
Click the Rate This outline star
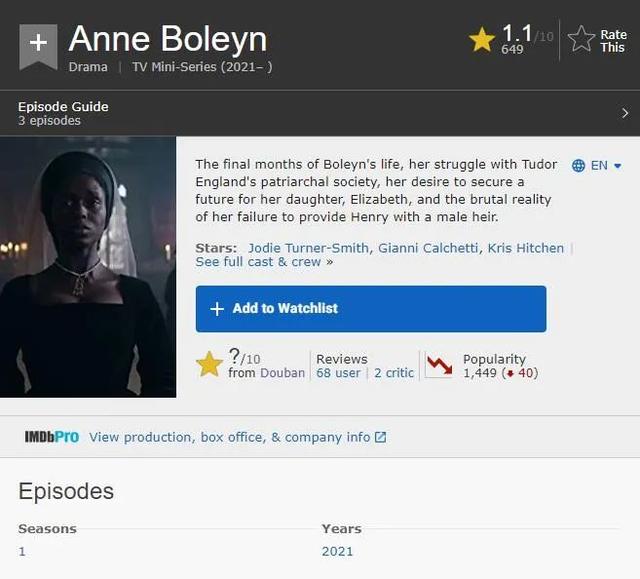point(581,40)
